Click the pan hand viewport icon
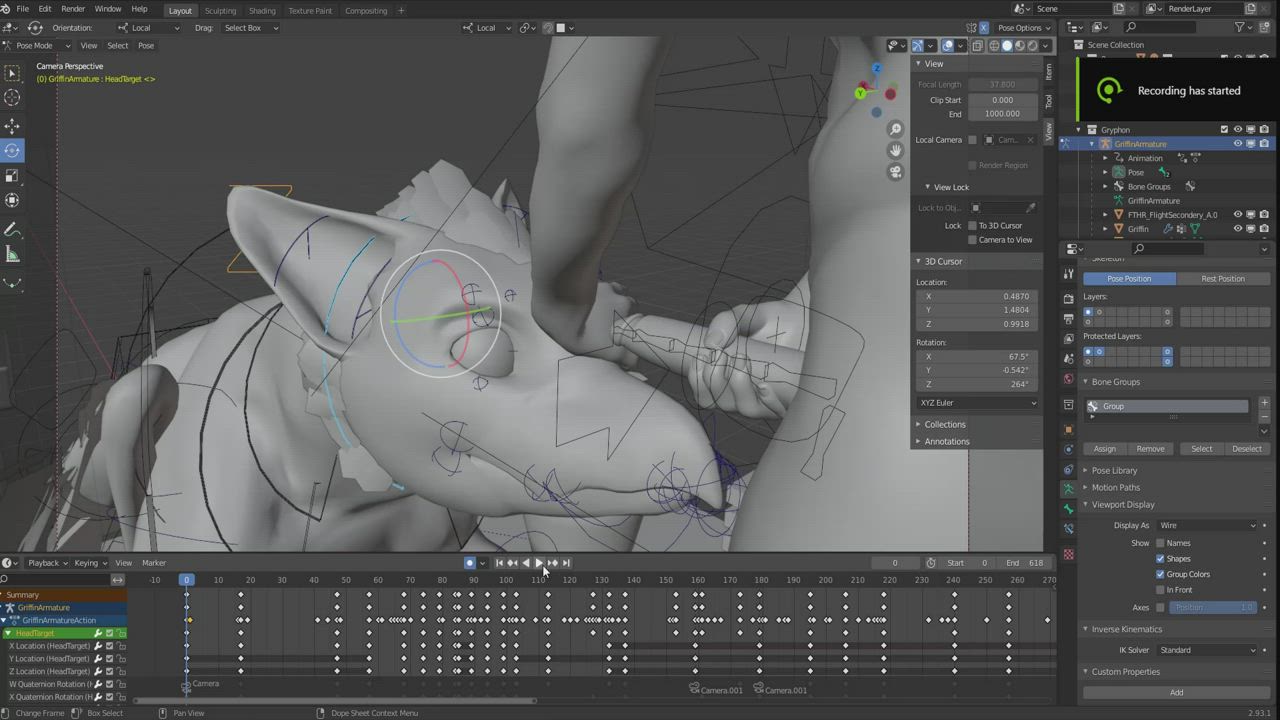The image size is (1280, 720). click(895, 150)
